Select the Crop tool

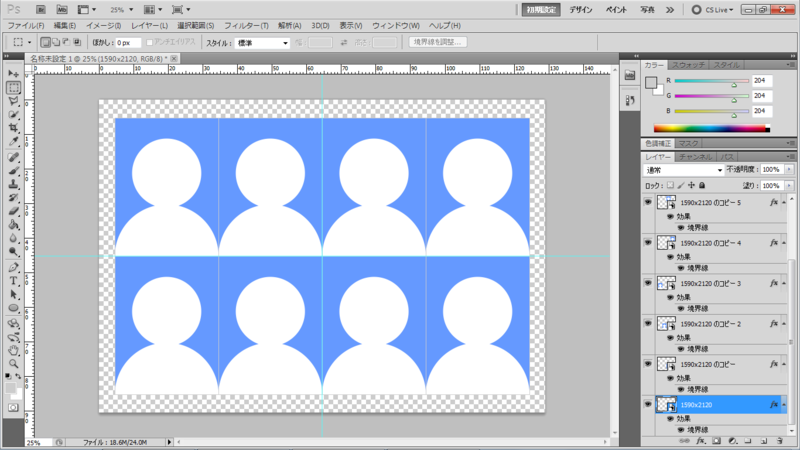pyautogui.click(x=14, y=128)
